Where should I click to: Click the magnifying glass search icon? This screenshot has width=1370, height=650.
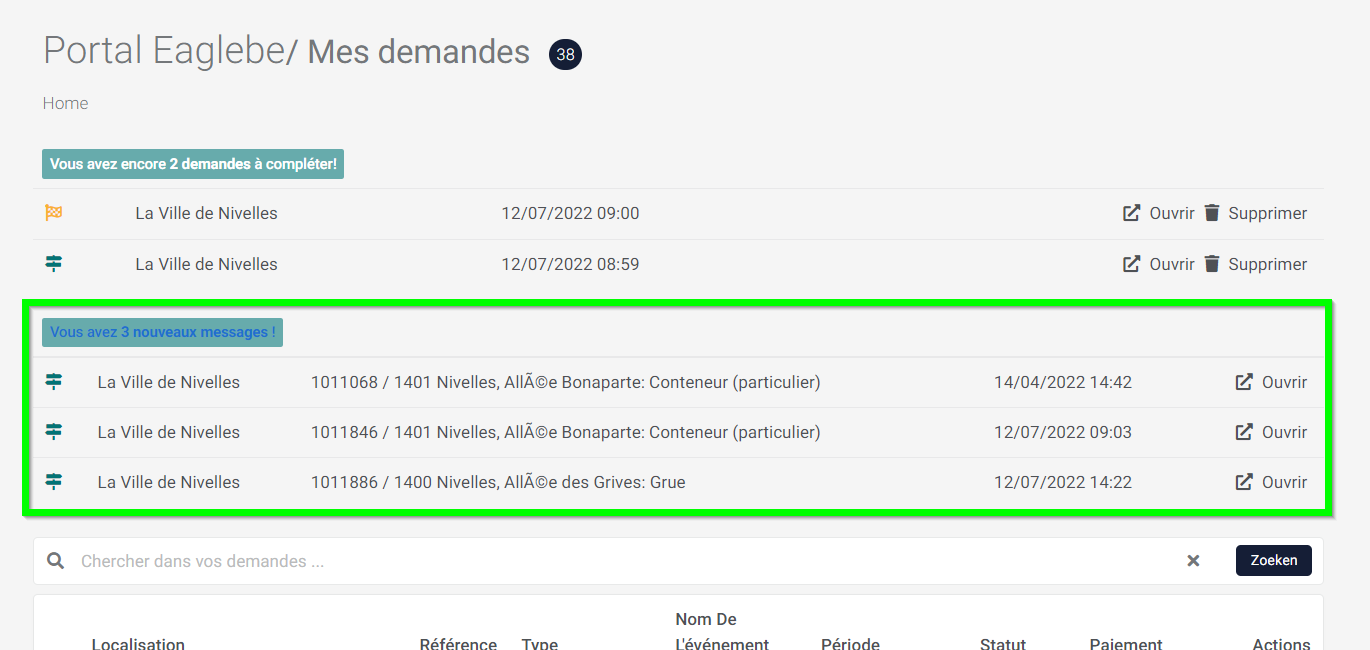(x=56, y=561)
